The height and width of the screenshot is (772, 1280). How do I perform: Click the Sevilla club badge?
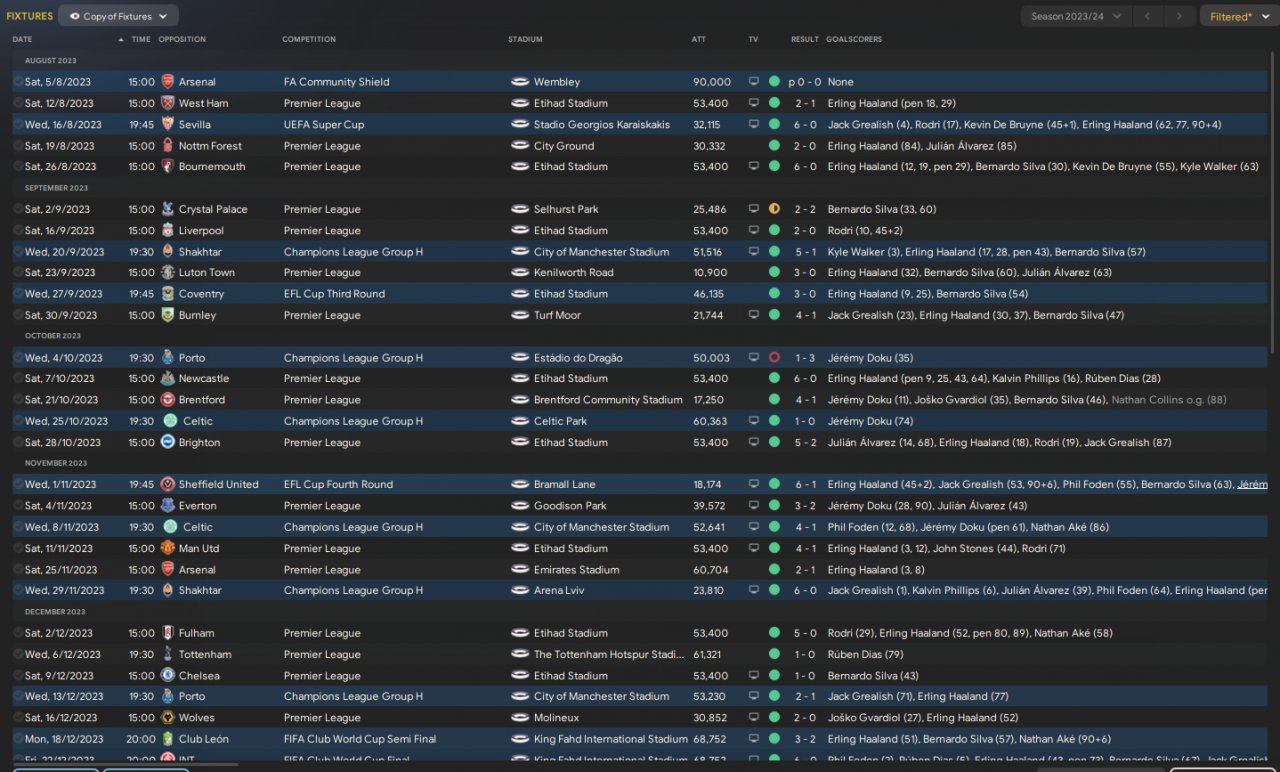click(x=168, y=125)
